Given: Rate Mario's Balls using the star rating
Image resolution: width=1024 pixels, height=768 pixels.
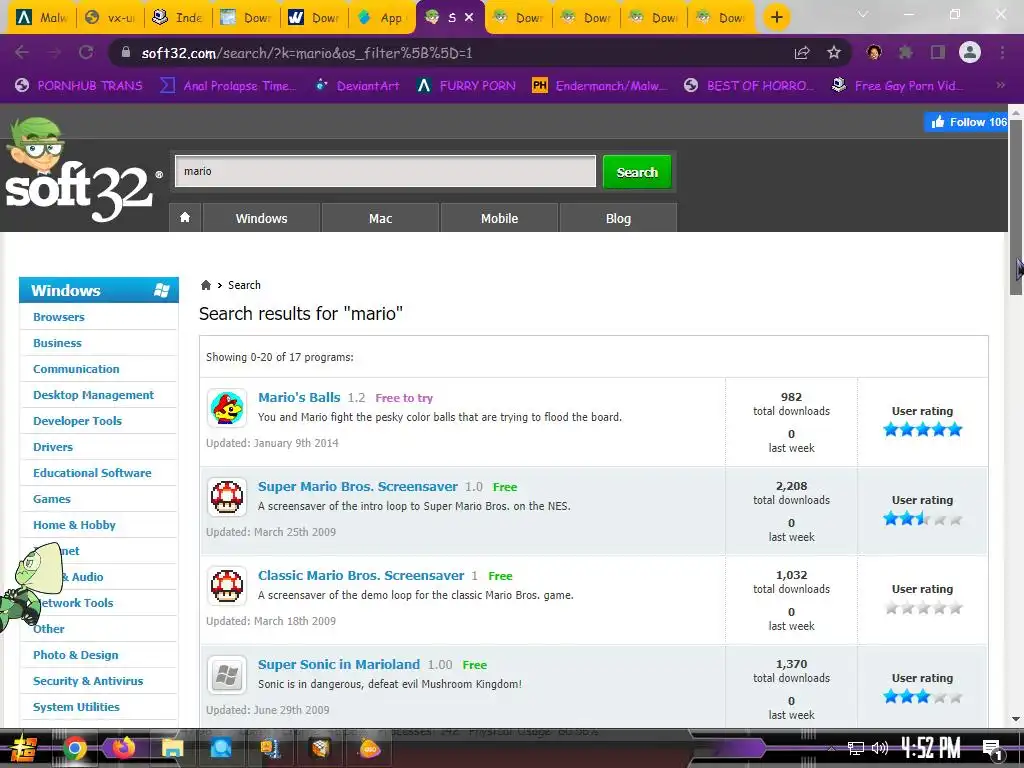Looking at the screenshot, I should pos(922,429).
